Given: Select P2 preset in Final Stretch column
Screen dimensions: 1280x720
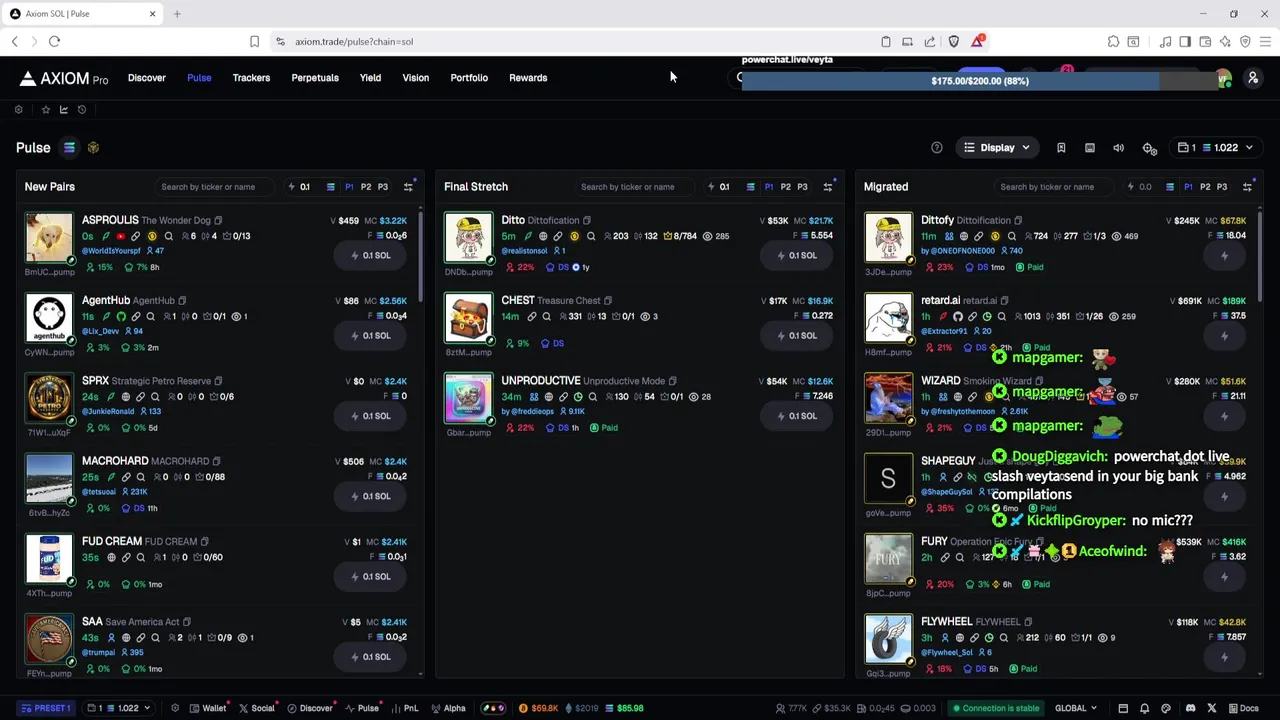Looking at the screenshot, I should point(786,187).
